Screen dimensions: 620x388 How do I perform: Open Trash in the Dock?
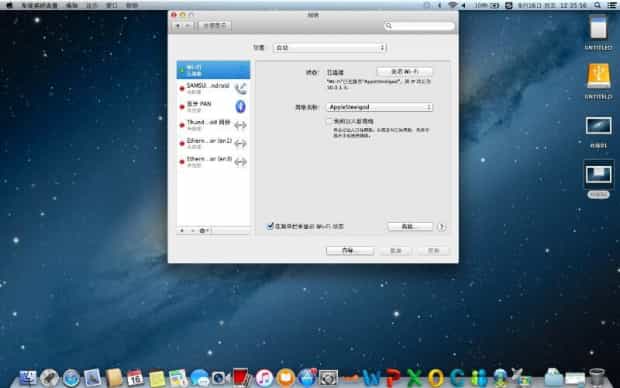click(x=597, y=378)
